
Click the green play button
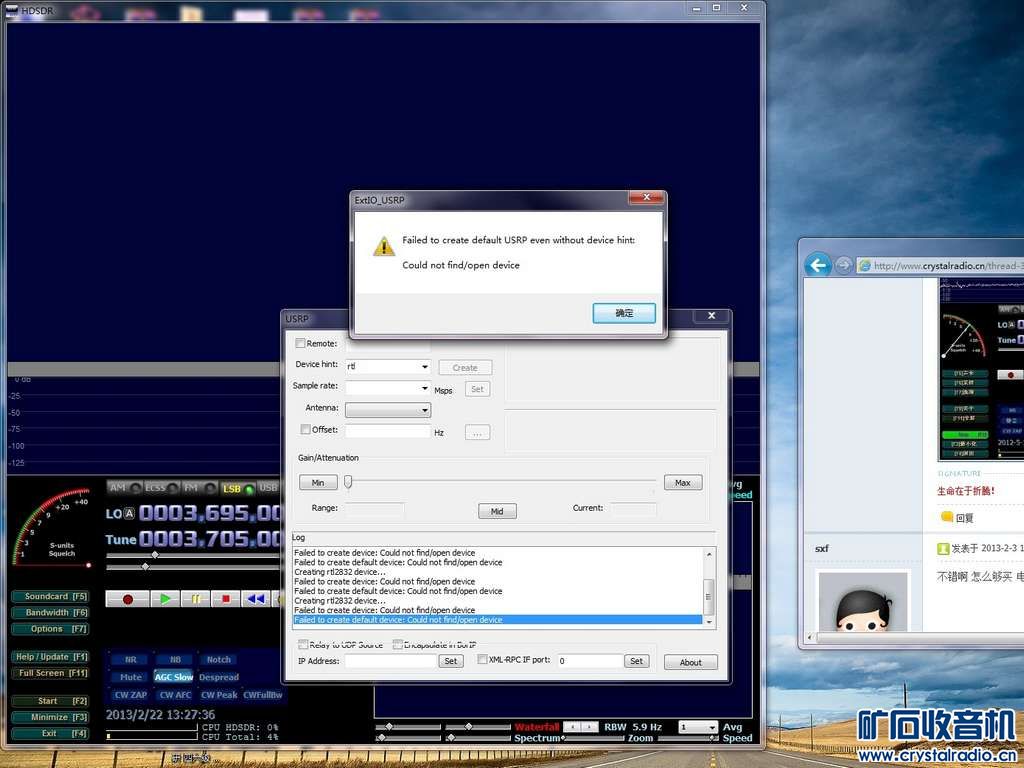click(165, 598)
